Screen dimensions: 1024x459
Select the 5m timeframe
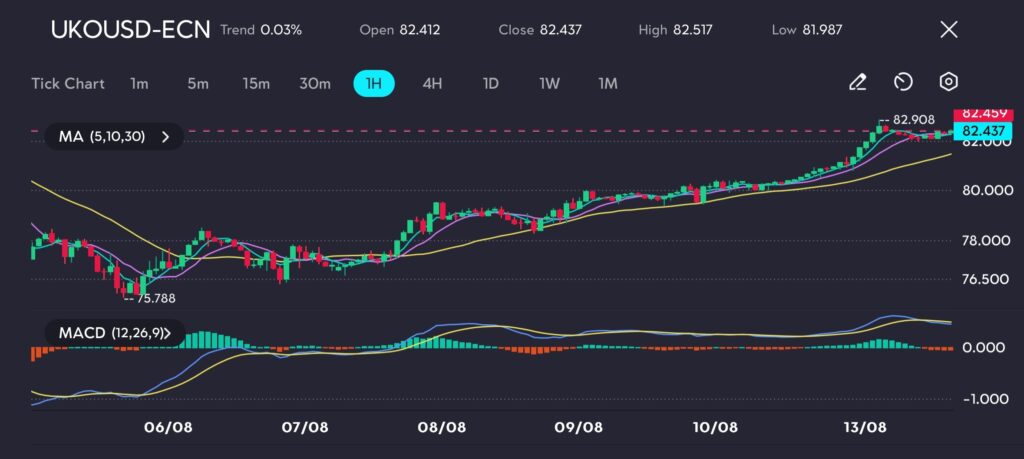pyautogui.click(x=197, y=84)
